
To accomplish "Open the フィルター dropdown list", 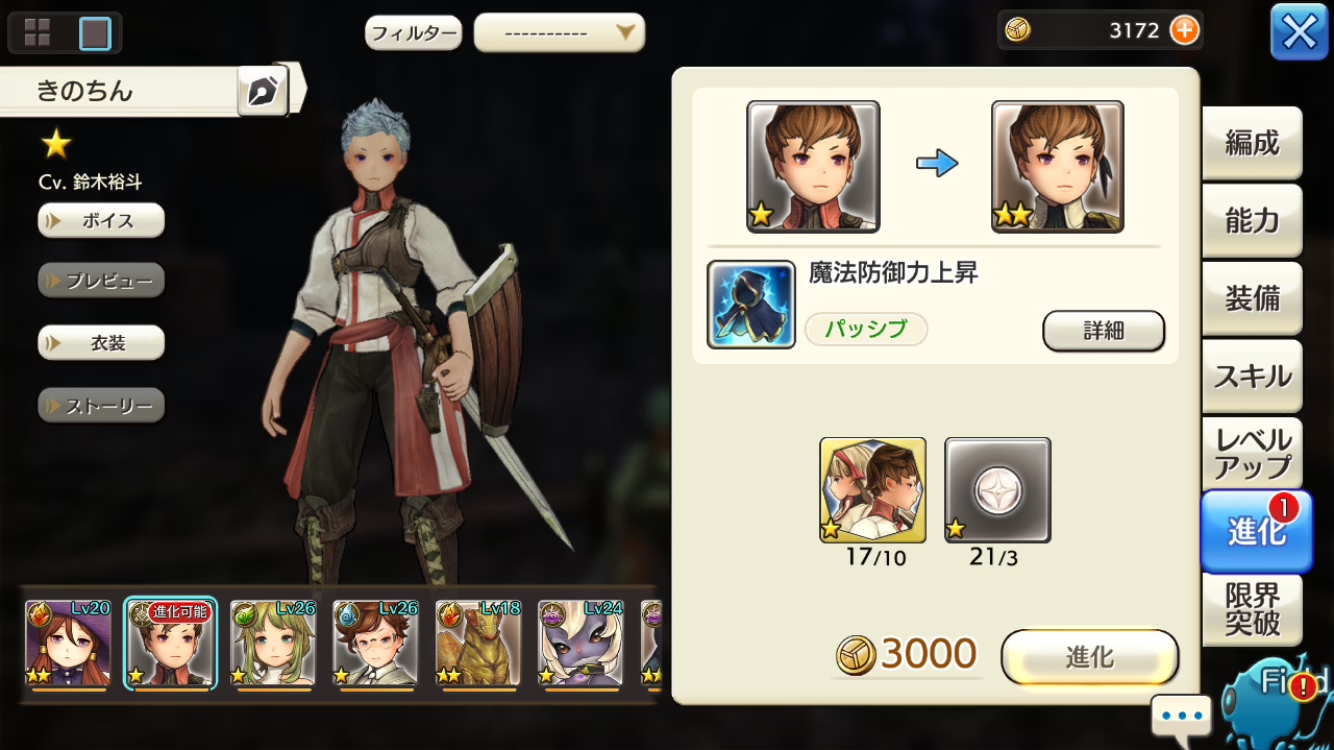I will click(559, 33).
